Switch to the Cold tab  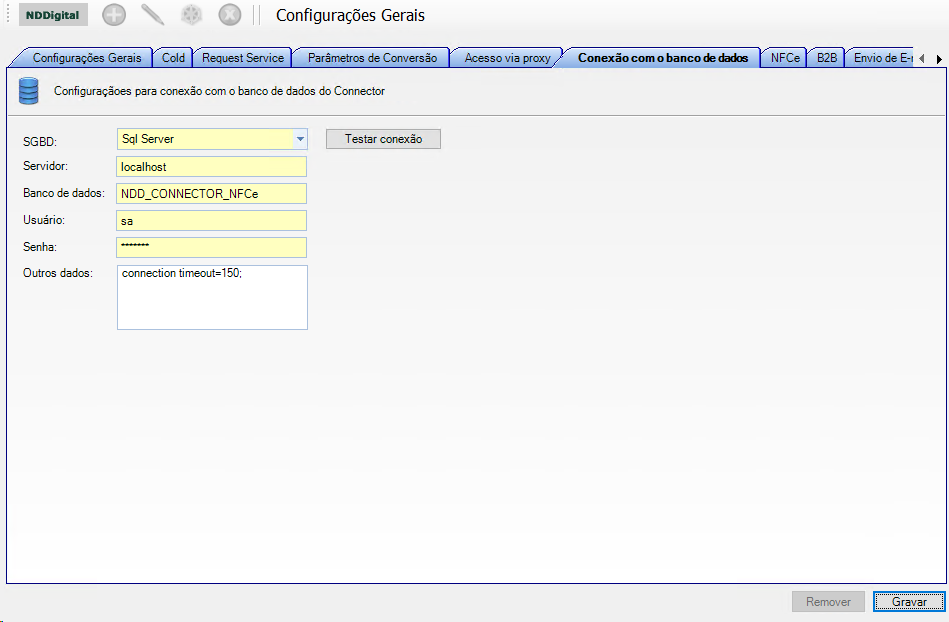(173, 58)
